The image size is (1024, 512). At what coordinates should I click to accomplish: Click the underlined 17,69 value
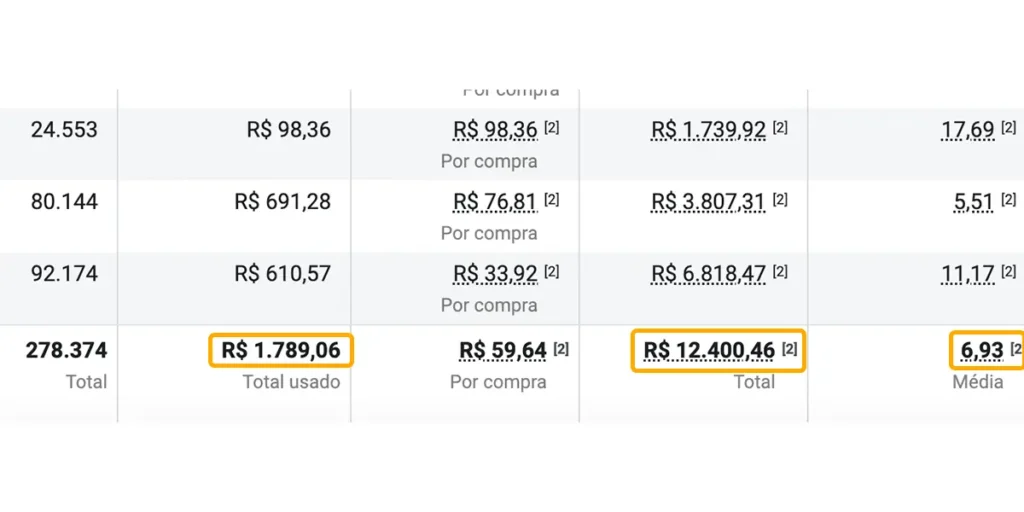(x=967, y=130)
